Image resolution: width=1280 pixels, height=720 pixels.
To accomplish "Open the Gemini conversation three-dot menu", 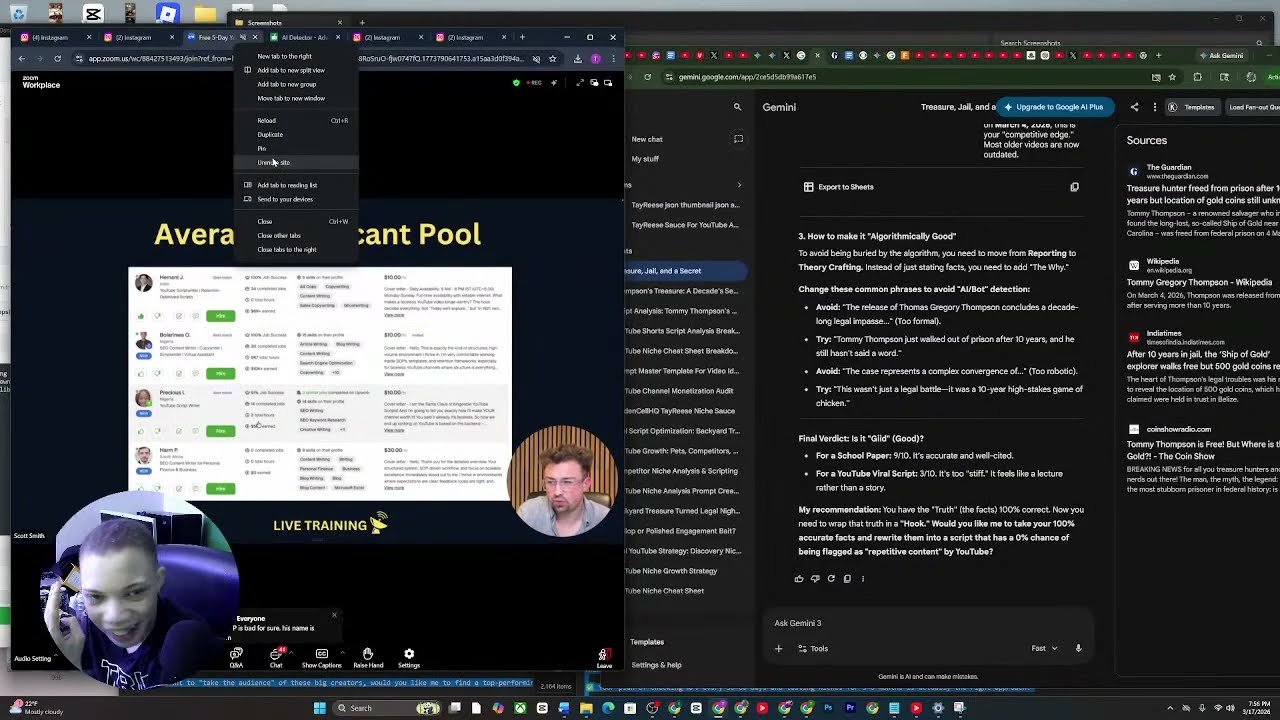I will coord(1154,107).
